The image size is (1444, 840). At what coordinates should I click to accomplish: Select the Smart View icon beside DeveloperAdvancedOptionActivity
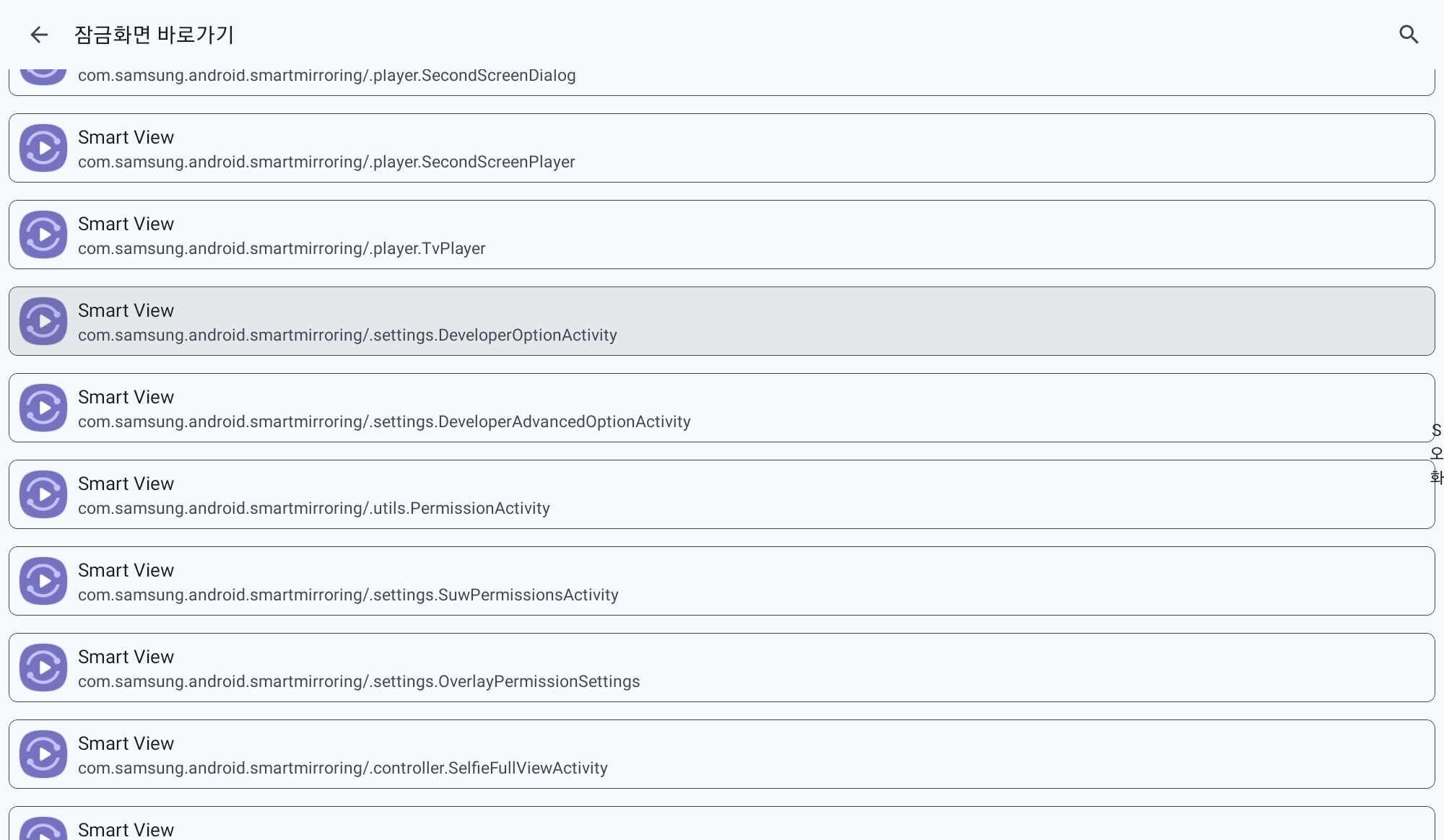tap(43, 407)
